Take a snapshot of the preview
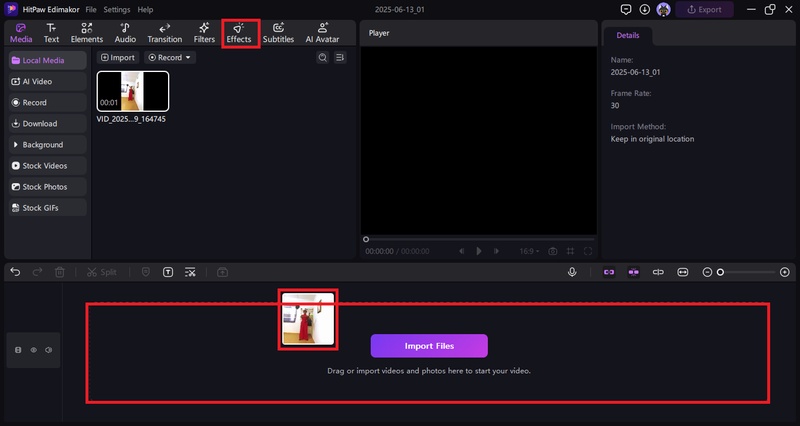This screenshot has width=800, height=426. [x=553, y=251]
